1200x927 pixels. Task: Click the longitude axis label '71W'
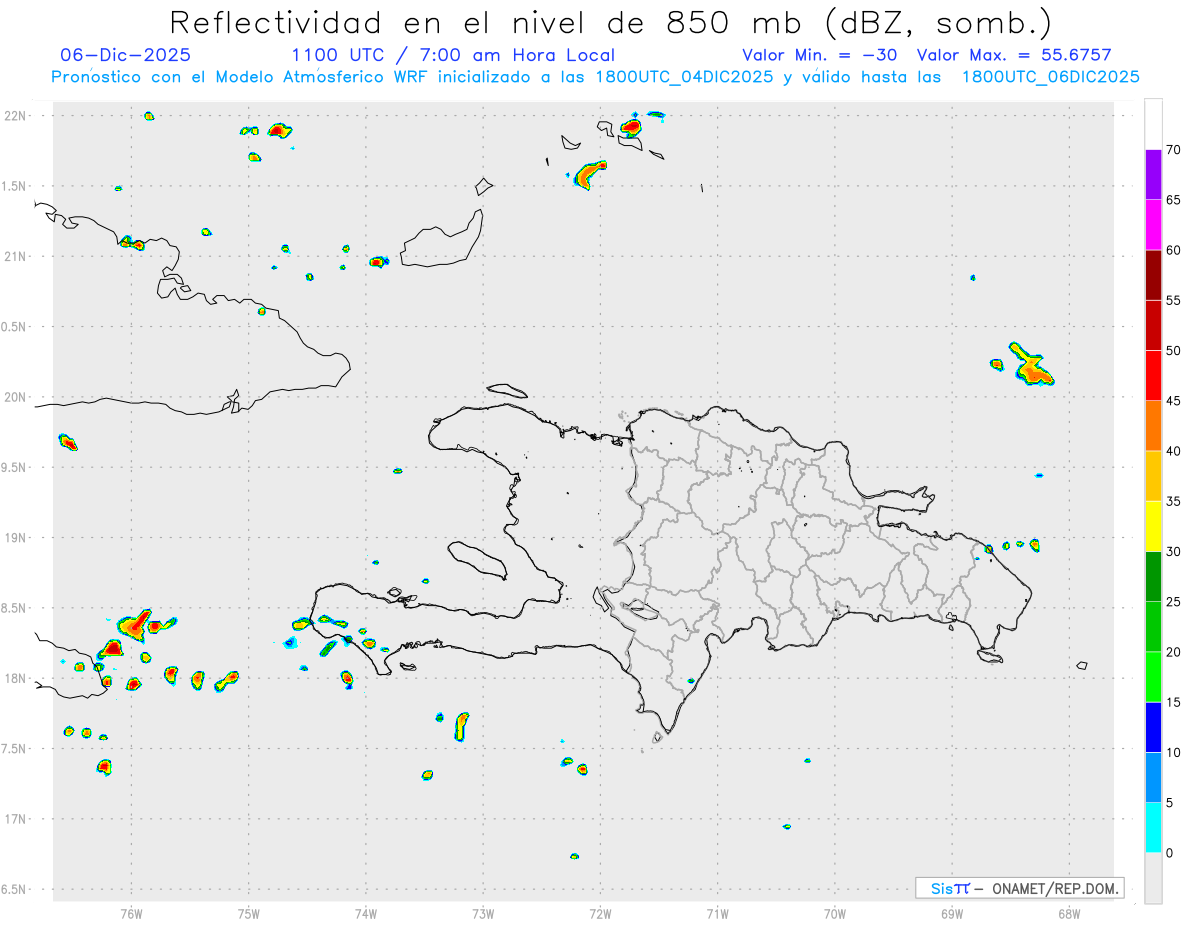point(717,912)
